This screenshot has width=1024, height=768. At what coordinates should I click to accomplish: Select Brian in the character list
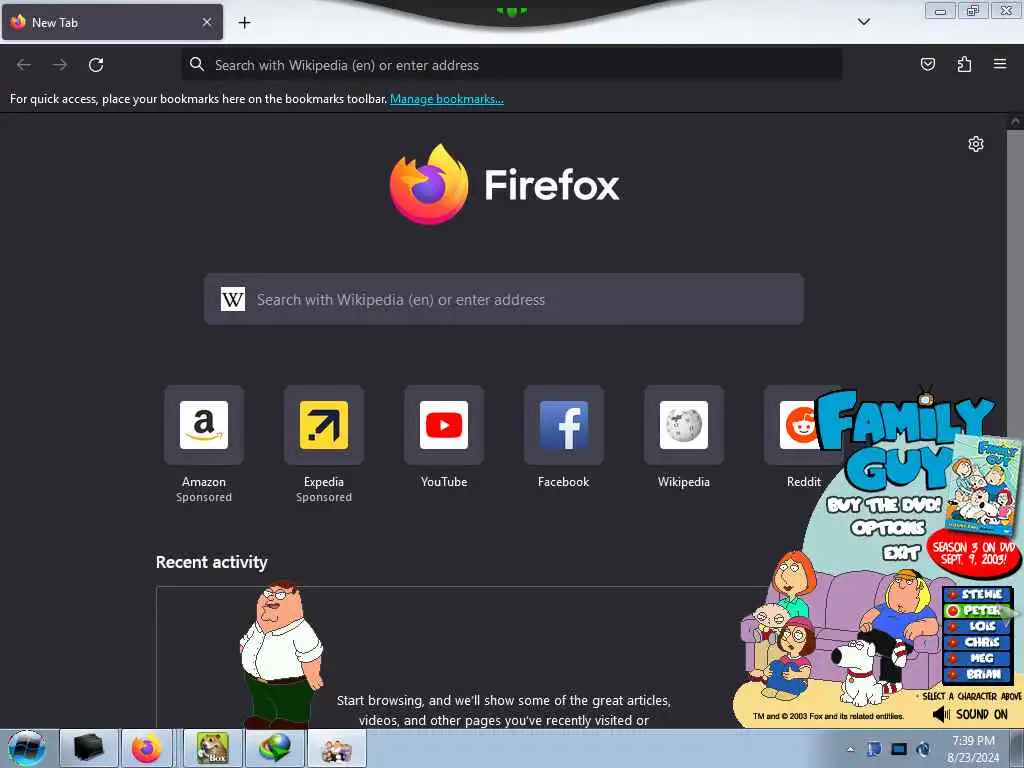tap(976, 674)
